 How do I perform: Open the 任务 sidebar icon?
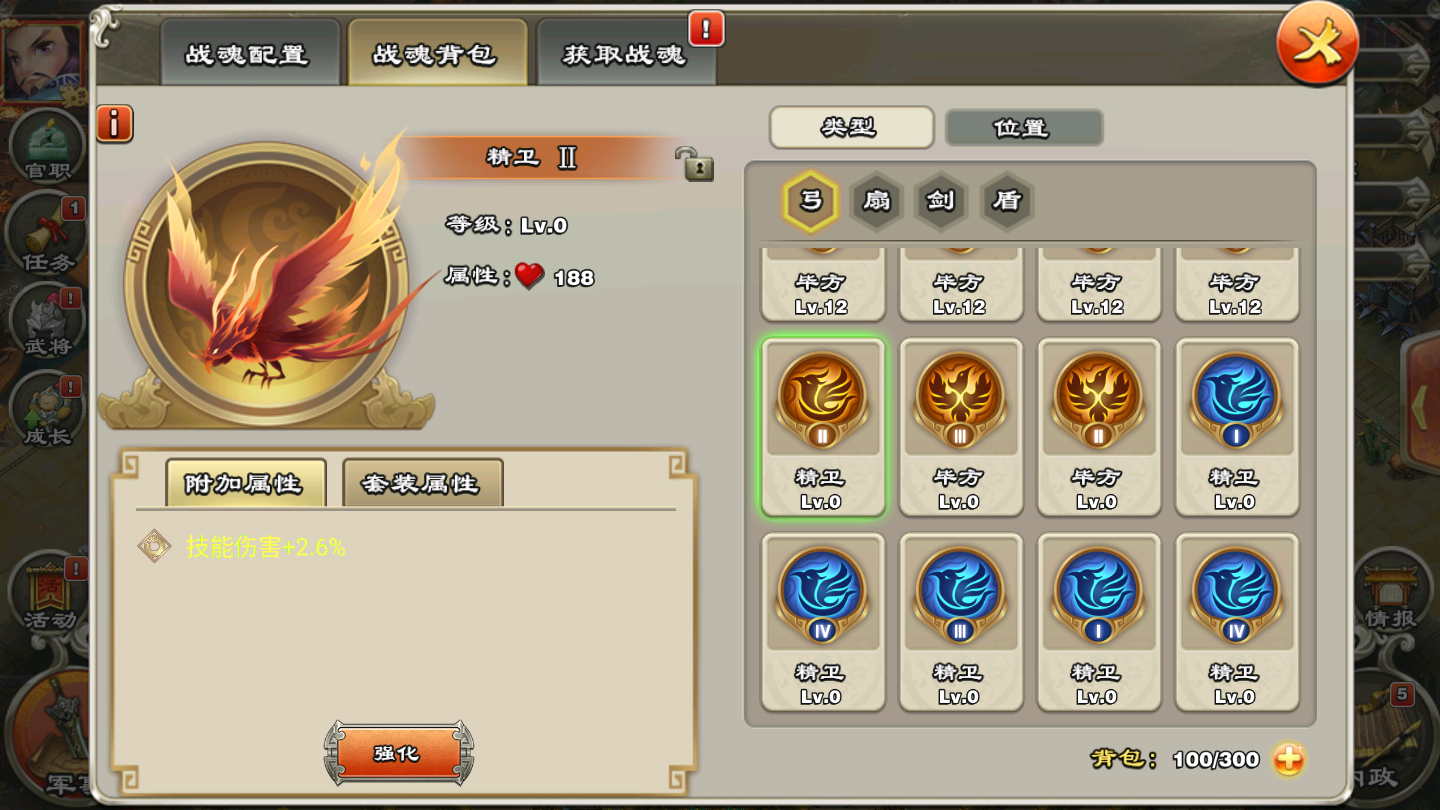click(47, 238)
